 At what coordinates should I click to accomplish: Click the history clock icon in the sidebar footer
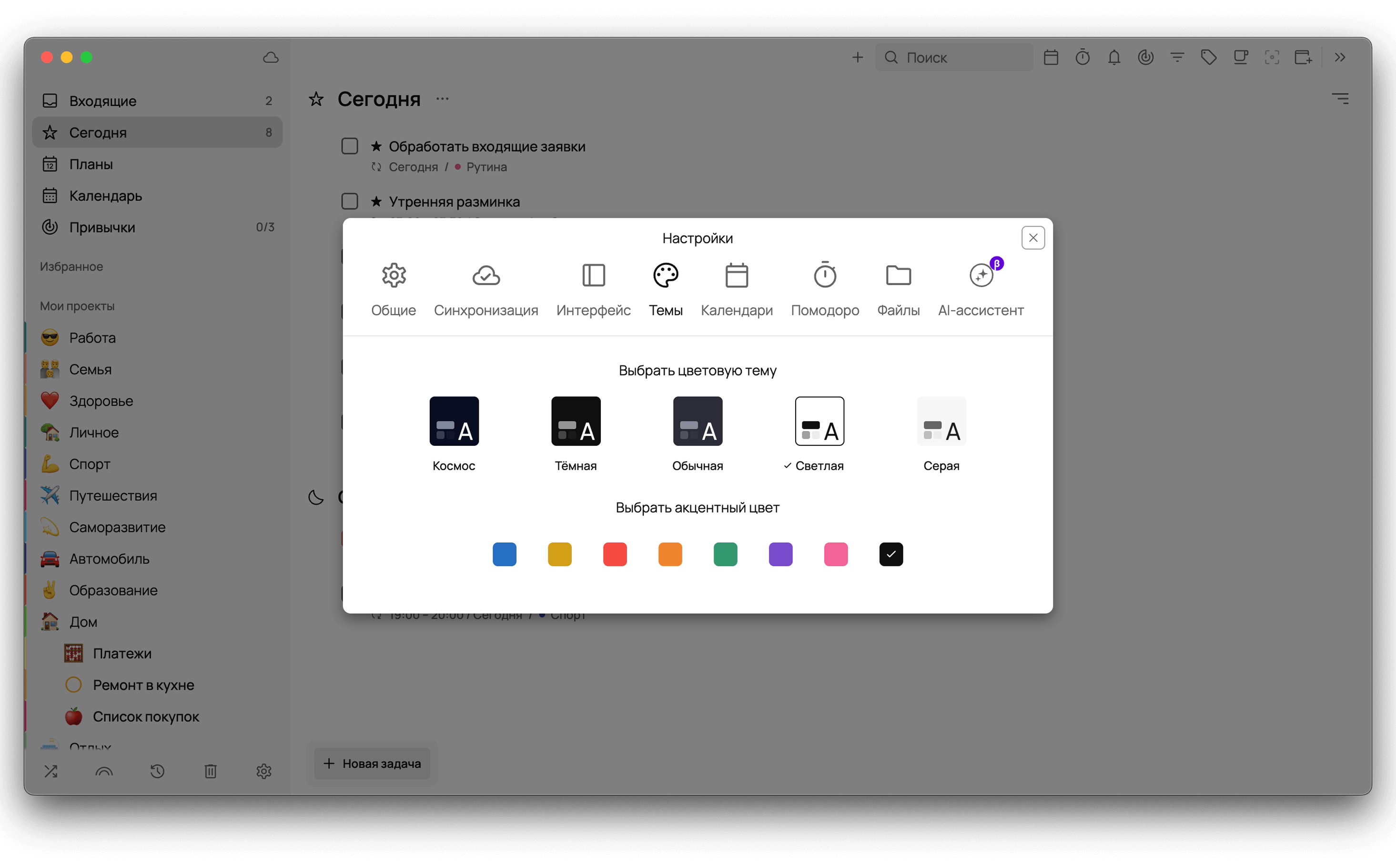pos(157,771)
